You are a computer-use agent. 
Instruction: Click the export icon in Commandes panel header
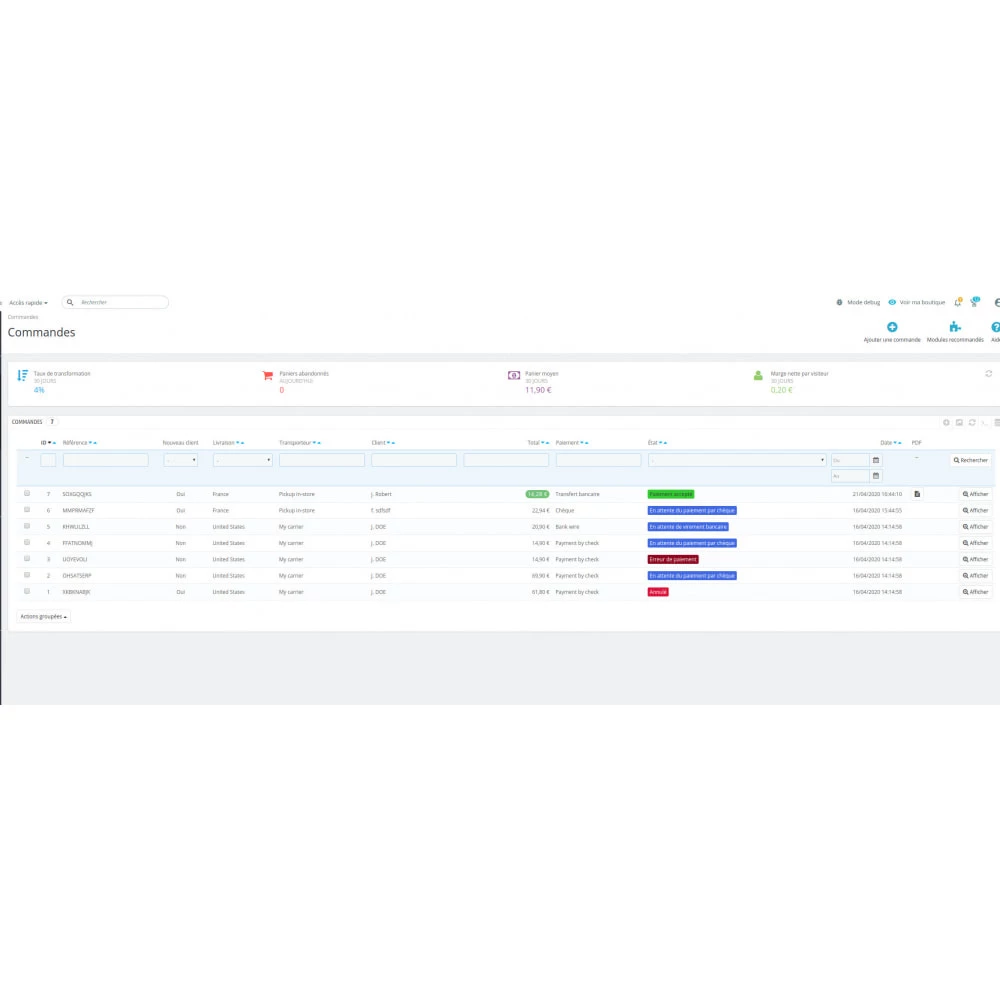[959, 422]
